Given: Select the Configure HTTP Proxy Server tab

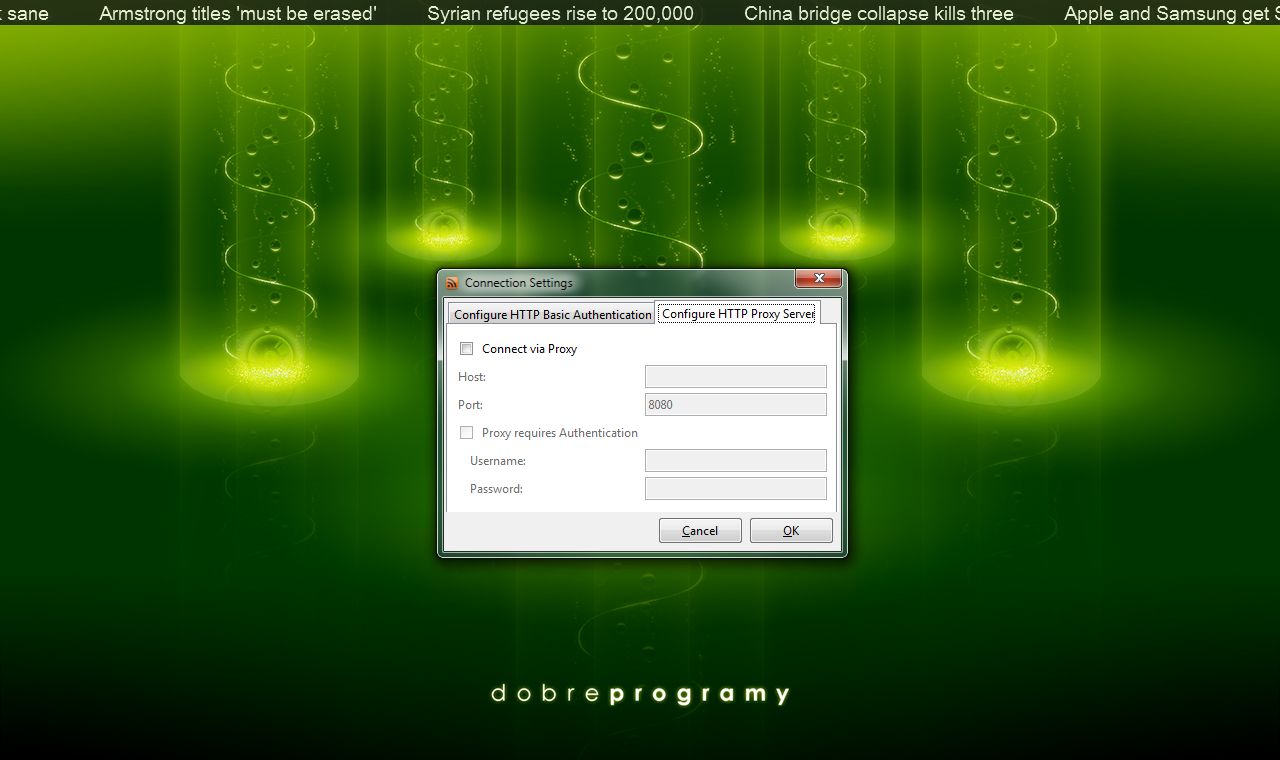Looking at the screenshot, I should (x=738, y=313).
